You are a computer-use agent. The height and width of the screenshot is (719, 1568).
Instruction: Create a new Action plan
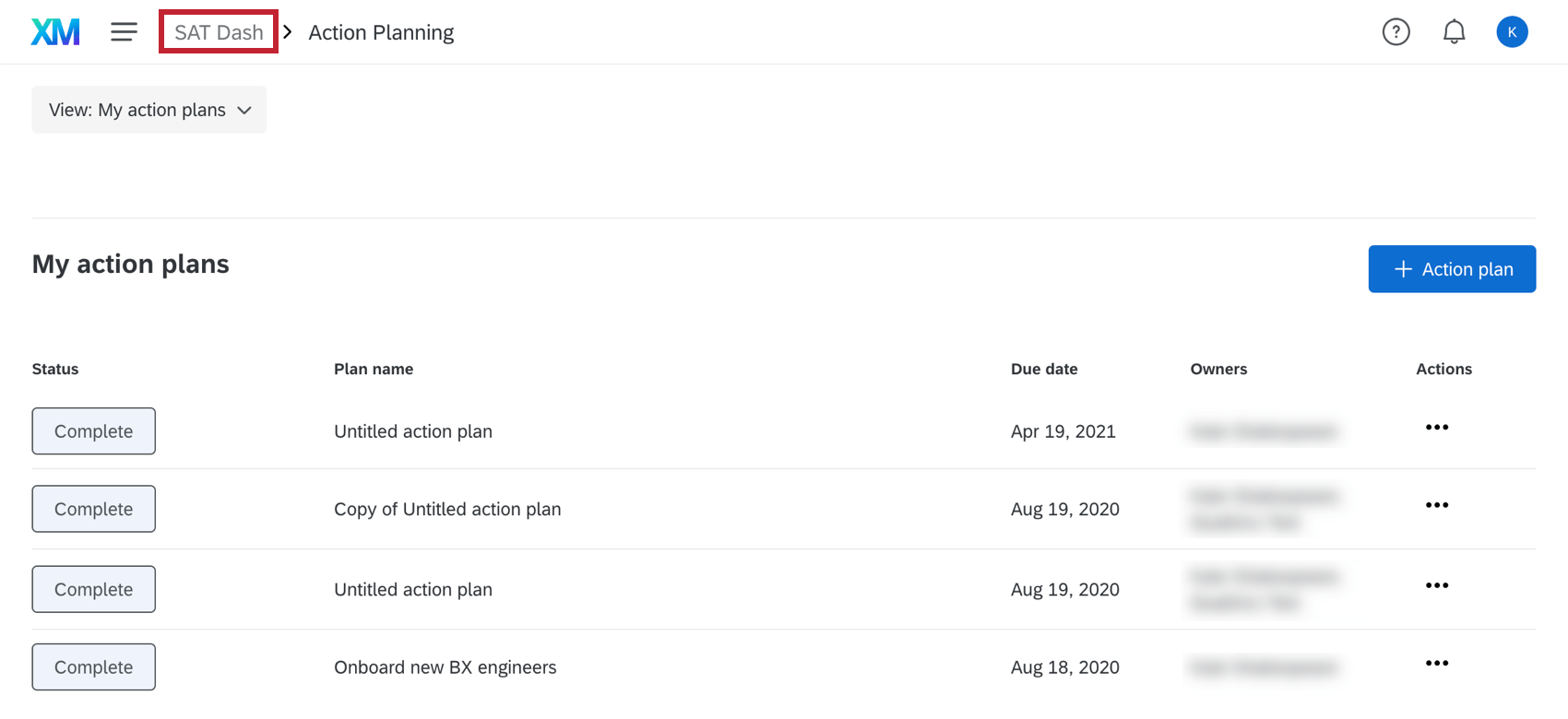[1452, 269]
